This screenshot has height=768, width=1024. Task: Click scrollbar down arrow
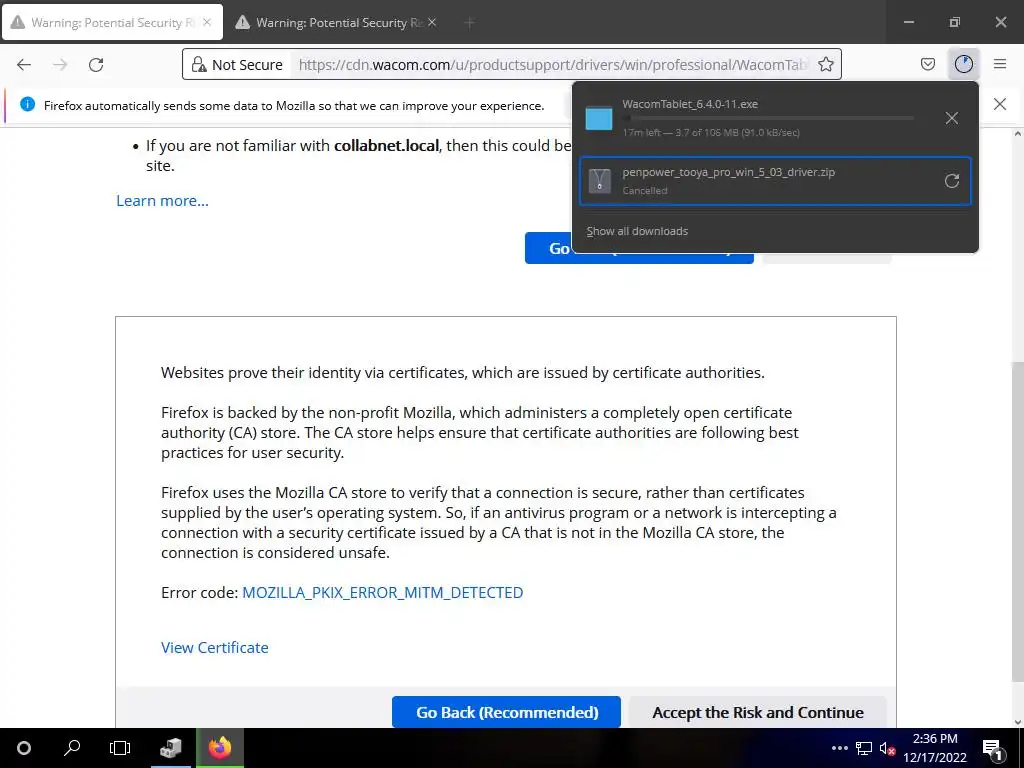(1017, 722)
